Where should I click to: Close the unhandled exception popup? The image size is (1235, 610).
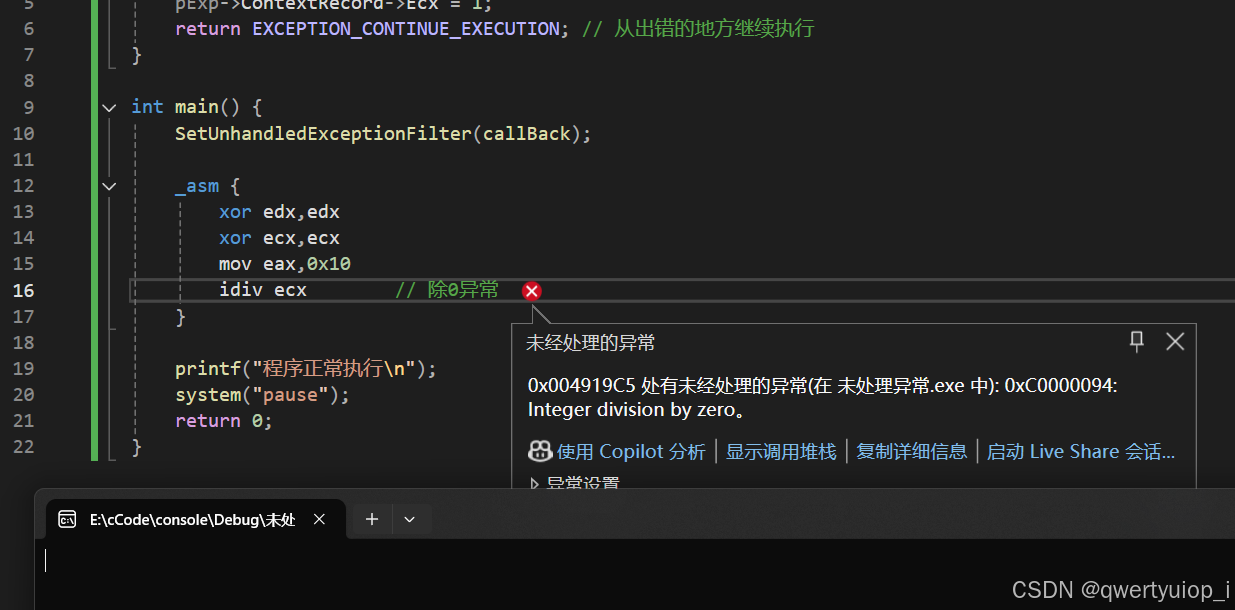click(1175, 341)
